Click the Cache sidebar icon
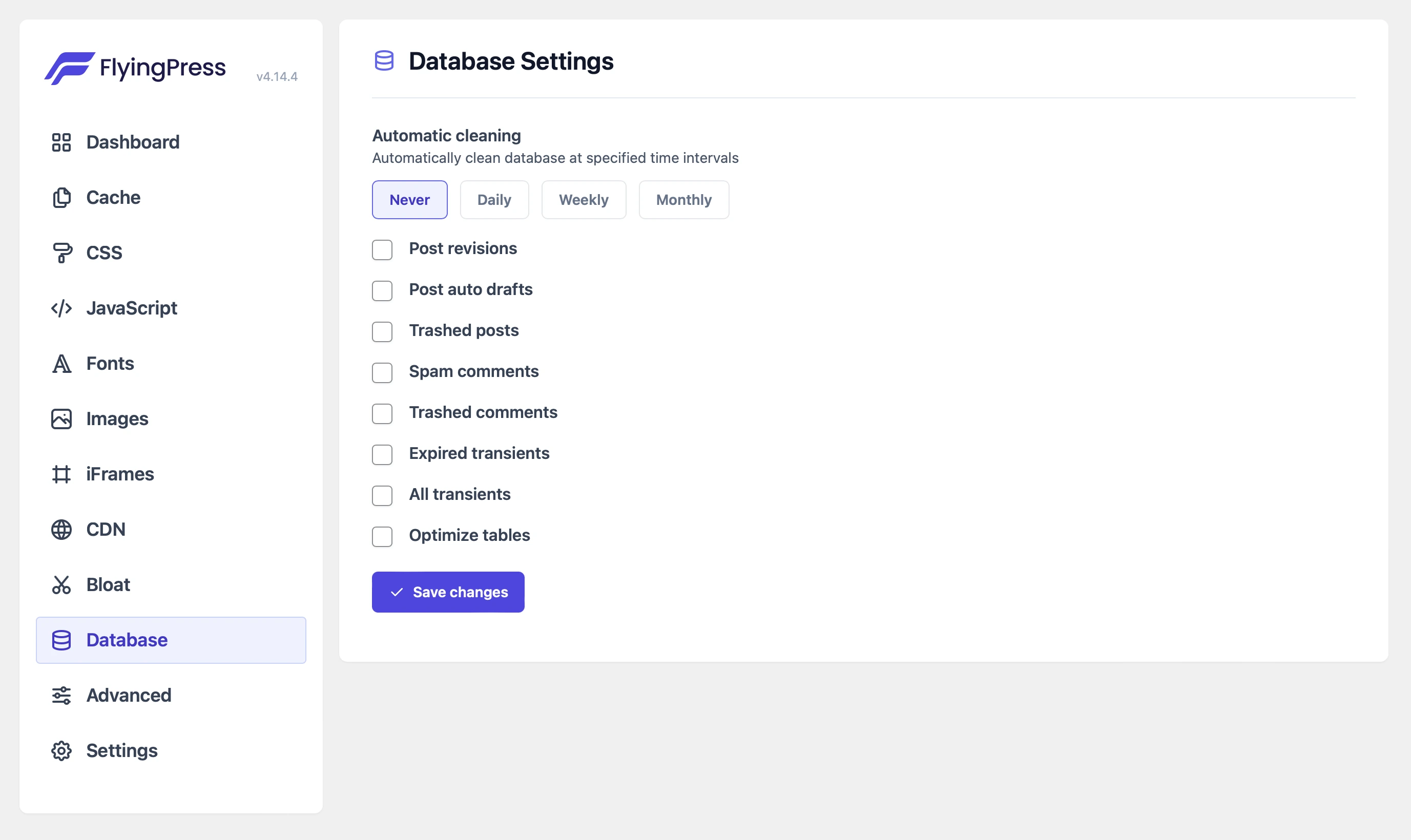Screen dimensions: 1411x840 [x=61, y=197]
